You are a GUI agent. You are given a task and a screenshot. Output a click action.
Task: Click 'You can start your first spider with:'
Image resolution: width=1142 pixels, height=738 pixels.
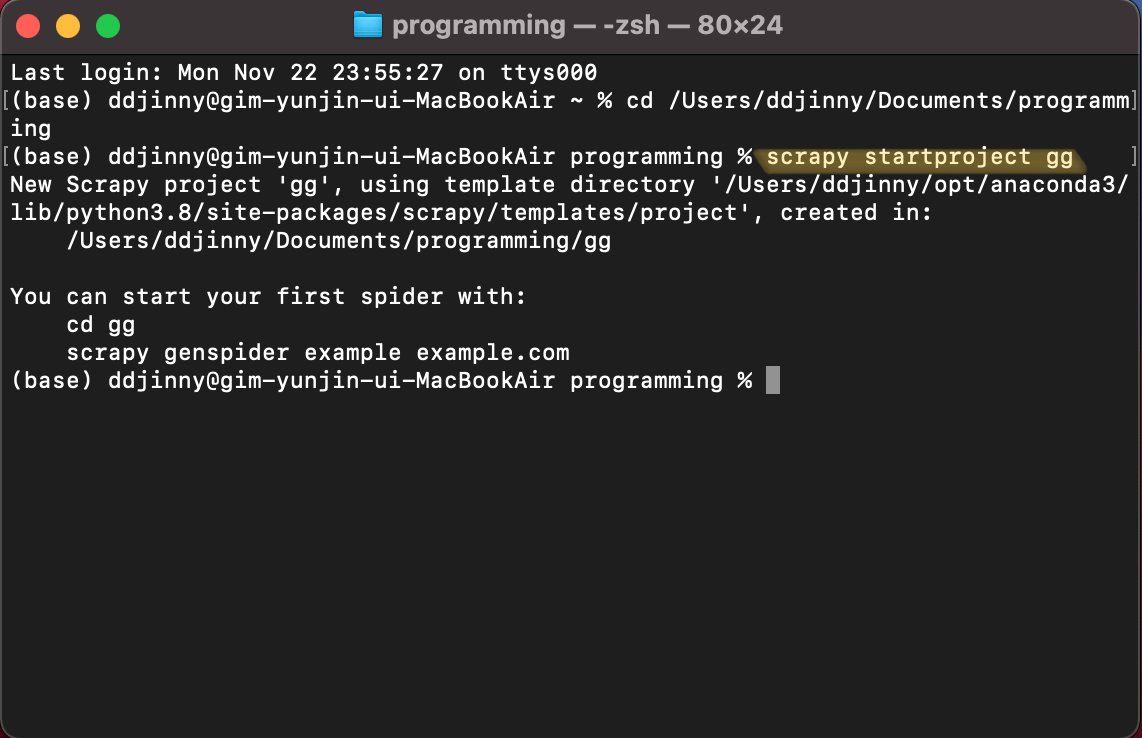tap(268, 297)
